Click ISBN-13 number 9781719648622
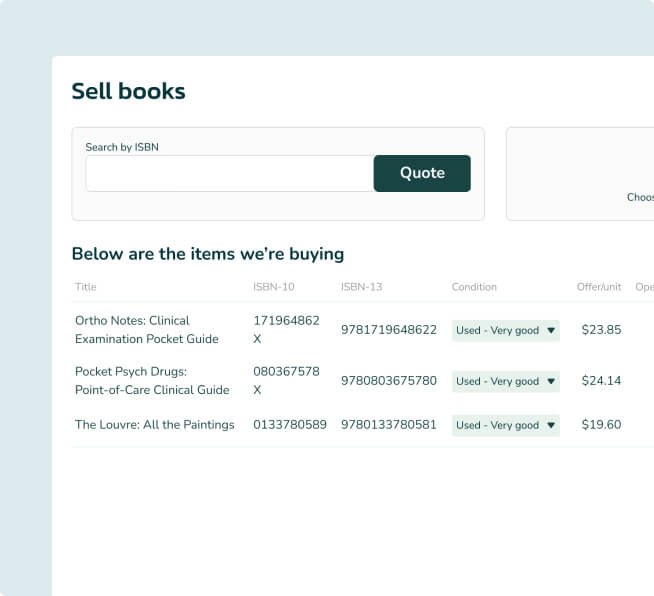The width and height of the screenshot is (654, 596). click(388, 330)
